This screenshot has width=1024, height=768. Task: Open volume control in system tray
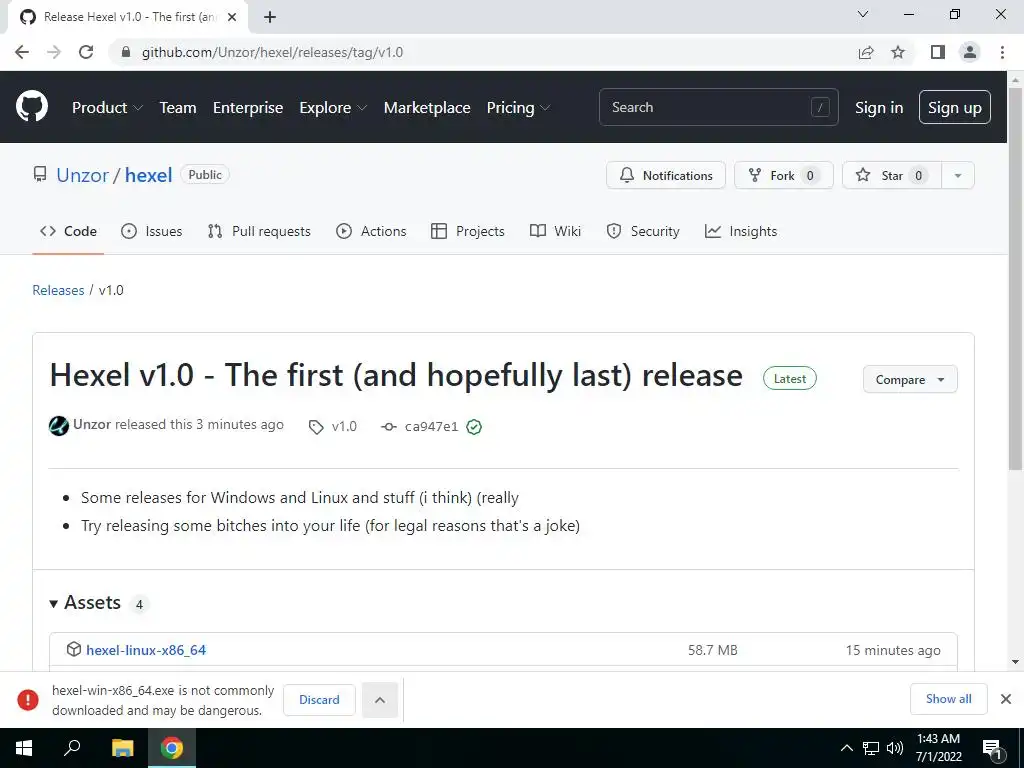pos(895,748)
